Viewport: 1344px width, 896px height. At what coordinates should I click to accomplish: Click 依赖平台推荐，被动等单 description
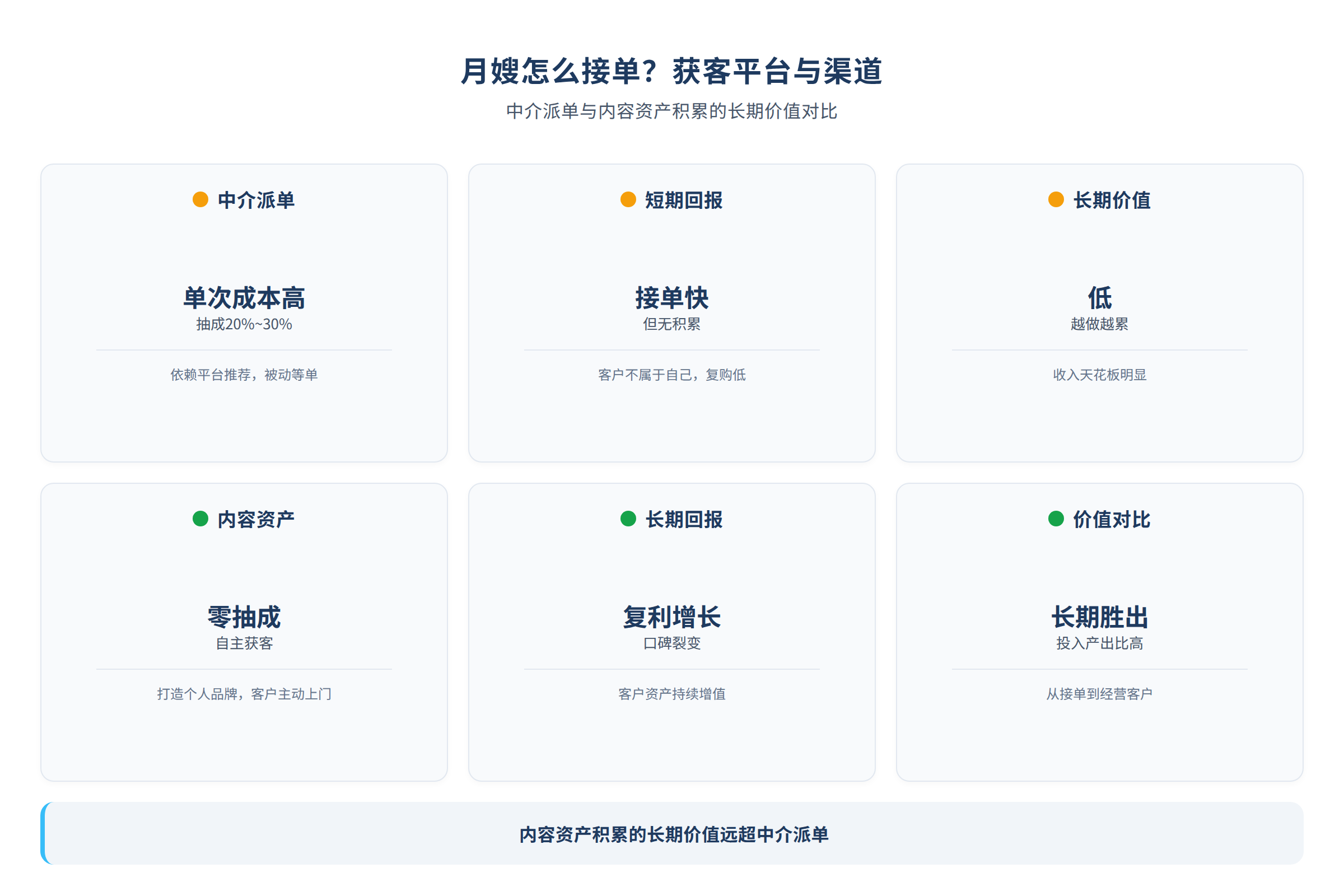[244, 375]
